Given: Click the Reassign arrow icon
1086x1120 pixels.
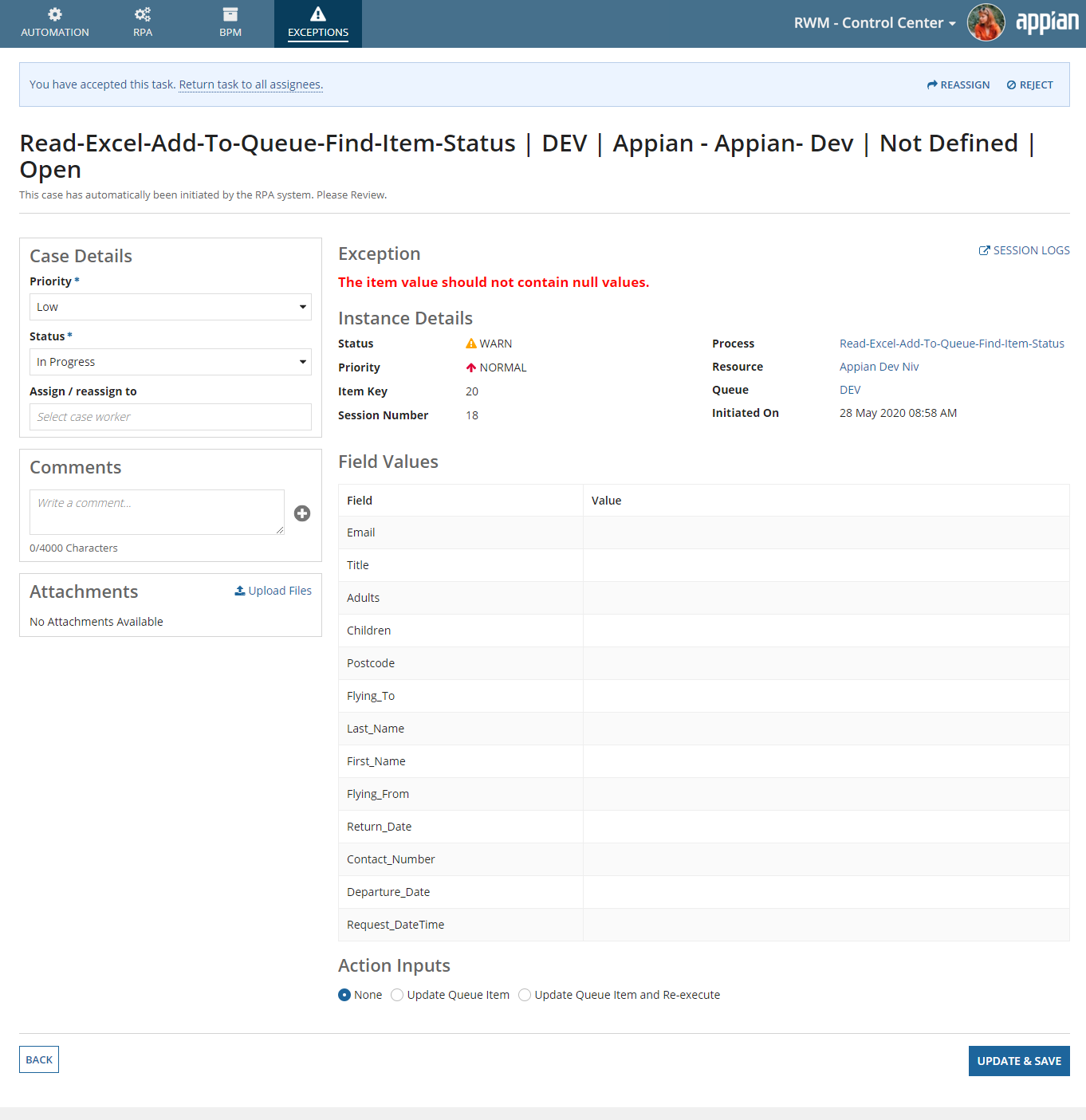Looking at the screenshot, I should 932,85.
